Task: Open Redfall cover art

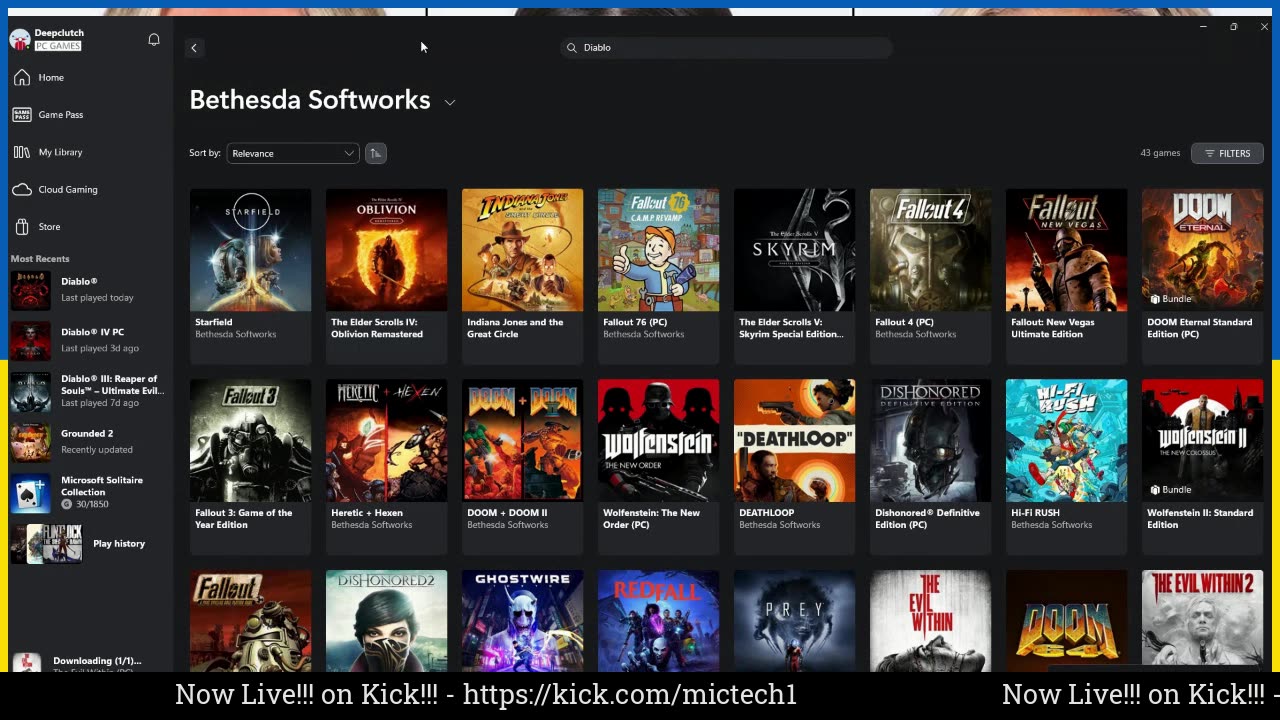Action: (x=659, y=621)
